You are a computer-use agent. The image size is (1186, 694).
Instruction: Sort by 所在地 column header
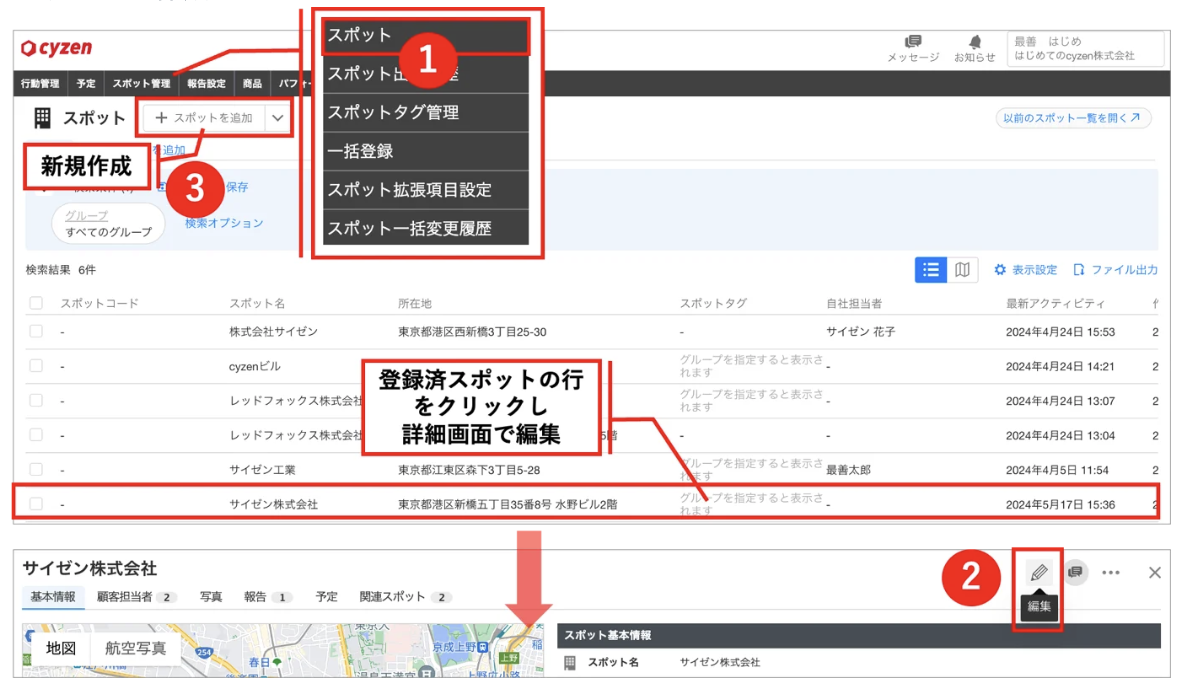pos(414,303)
